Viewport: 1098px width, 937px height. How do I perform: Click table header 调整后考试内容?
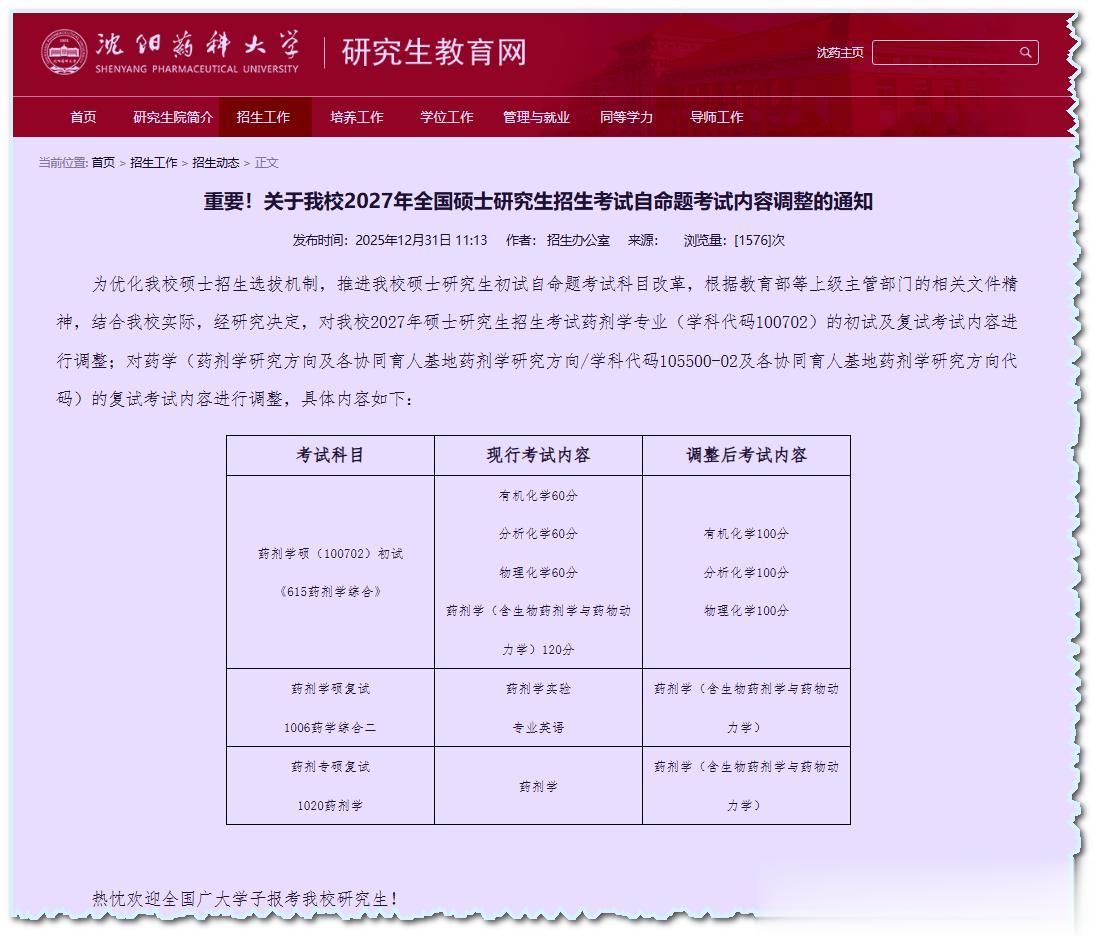[746, 455]
